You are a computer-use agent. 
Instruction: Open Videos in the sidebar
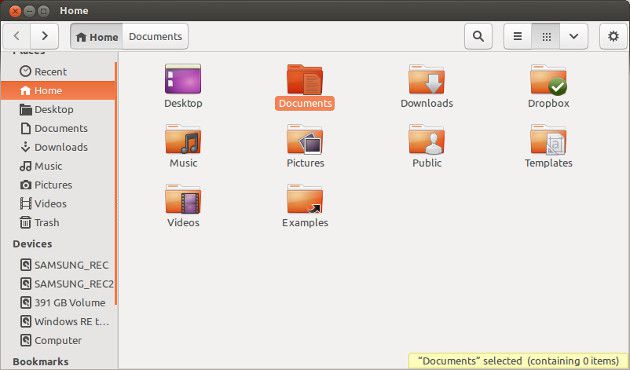58,204
